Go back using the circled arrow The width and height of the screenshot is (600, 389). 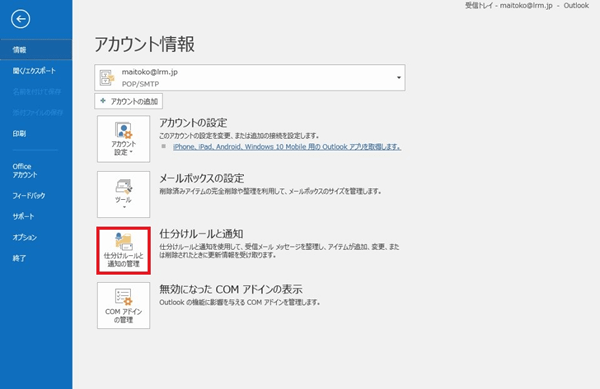pos(21,19)
